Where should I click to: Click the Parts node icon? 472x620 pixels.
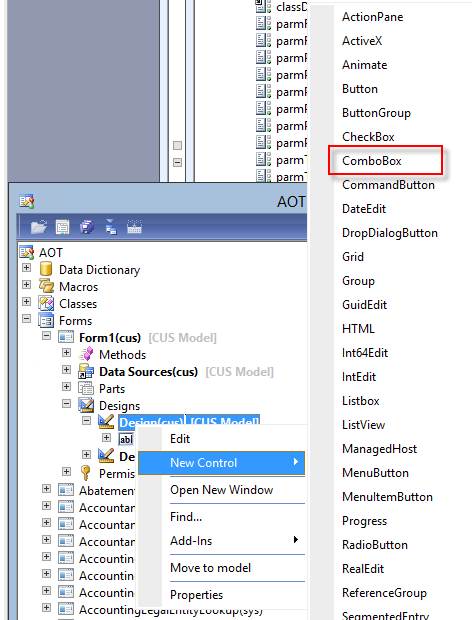pos(86,388)
